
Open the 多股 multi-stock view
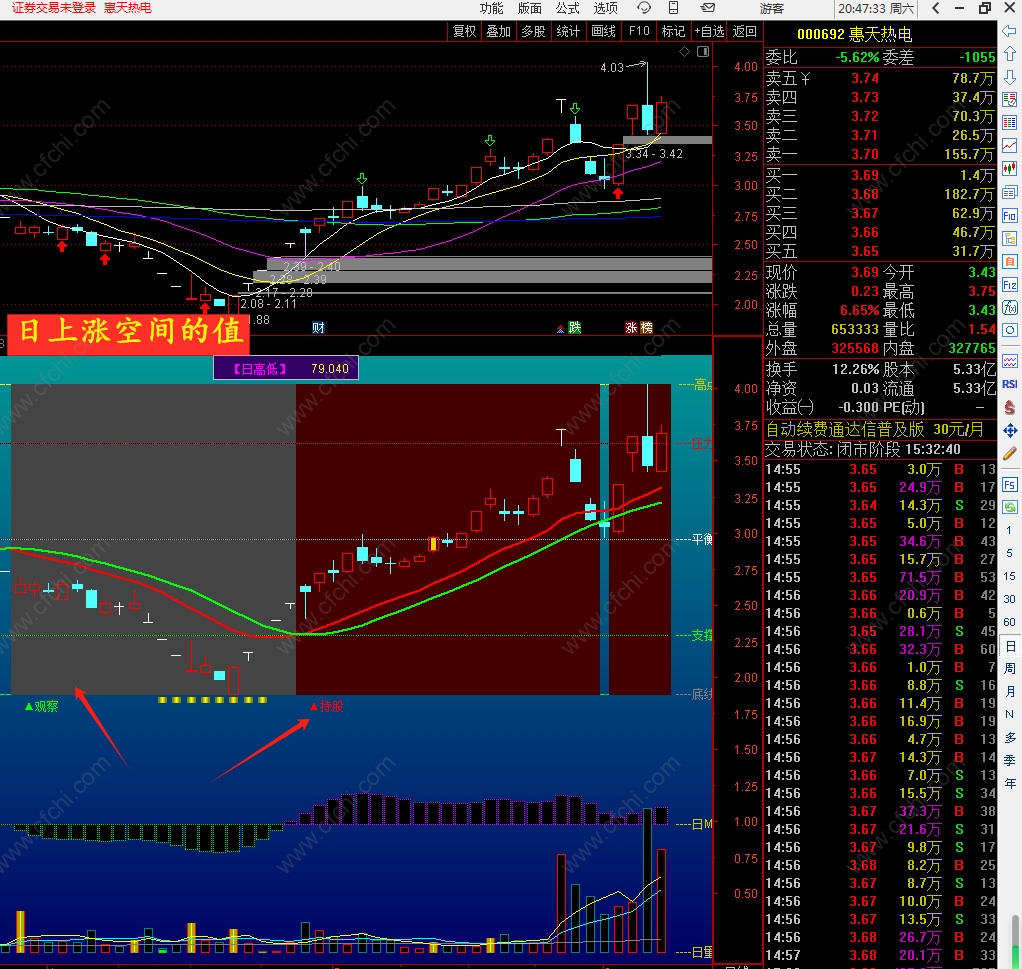click(533, 31)
